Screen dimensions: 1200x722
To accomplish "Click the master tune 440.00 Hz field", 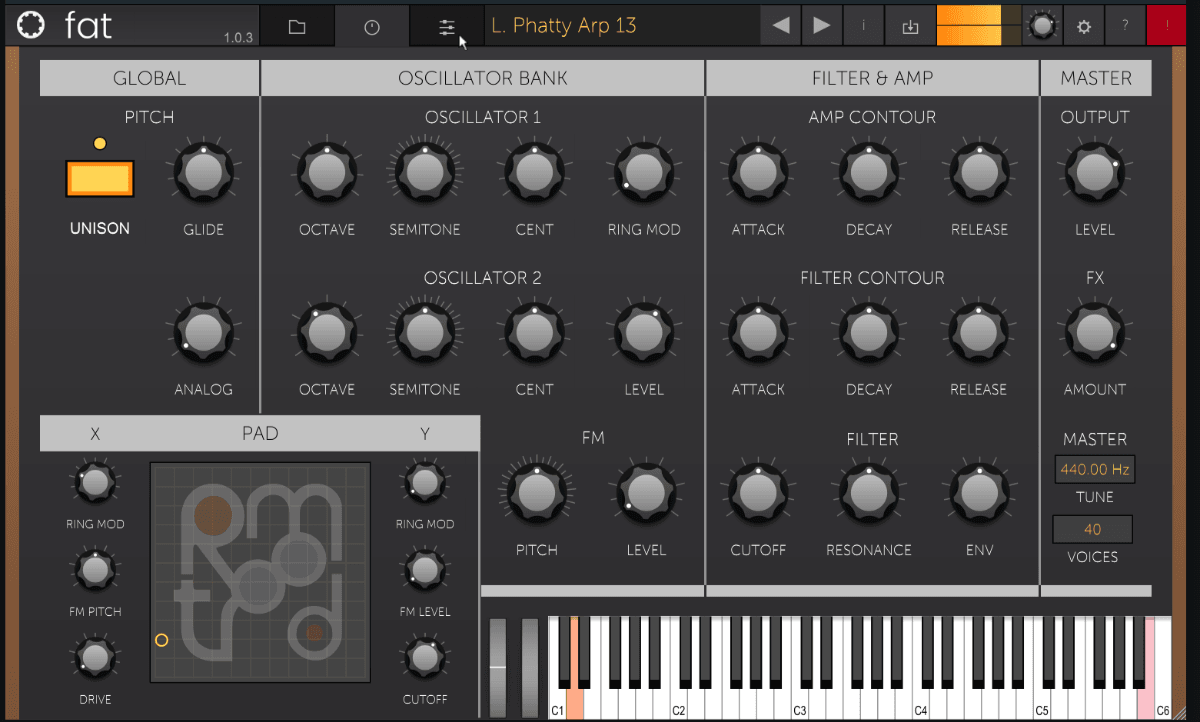I will [1094, 469].
